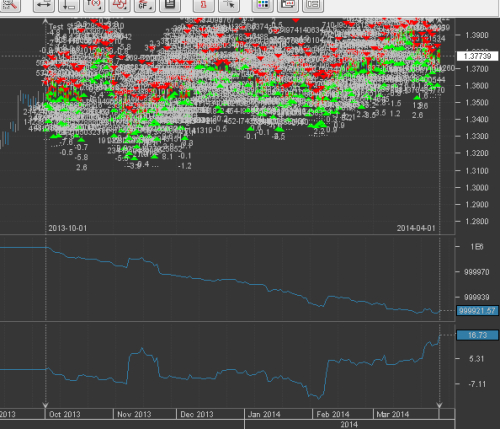Click the 2013-10-01 start date marker
Image resolution: width=500 pixels, height=429 pixels.
coord(68,228)
